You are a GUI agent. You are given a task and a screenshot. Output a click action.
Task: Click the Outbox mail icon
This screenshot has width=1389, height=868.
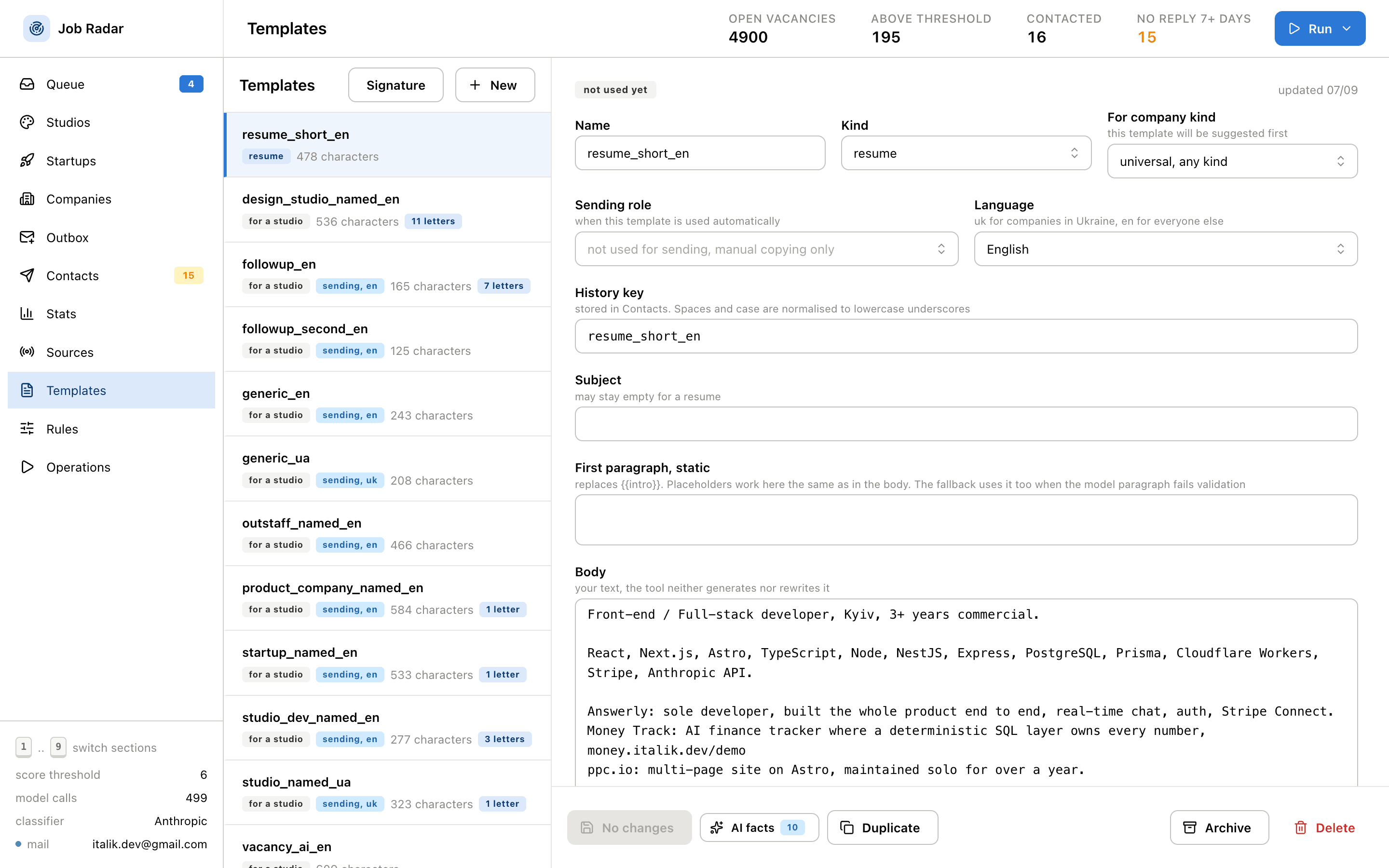(27, 237)
